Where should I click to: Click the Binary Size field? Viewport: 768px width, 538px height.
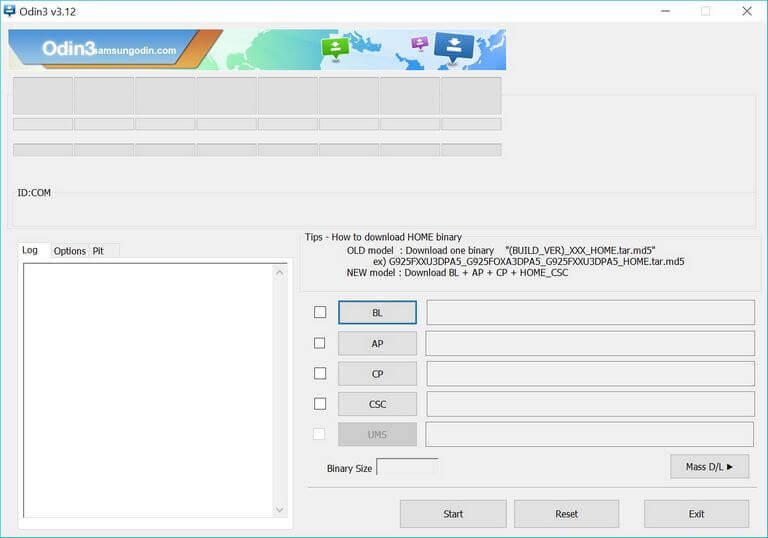(407, 467)
